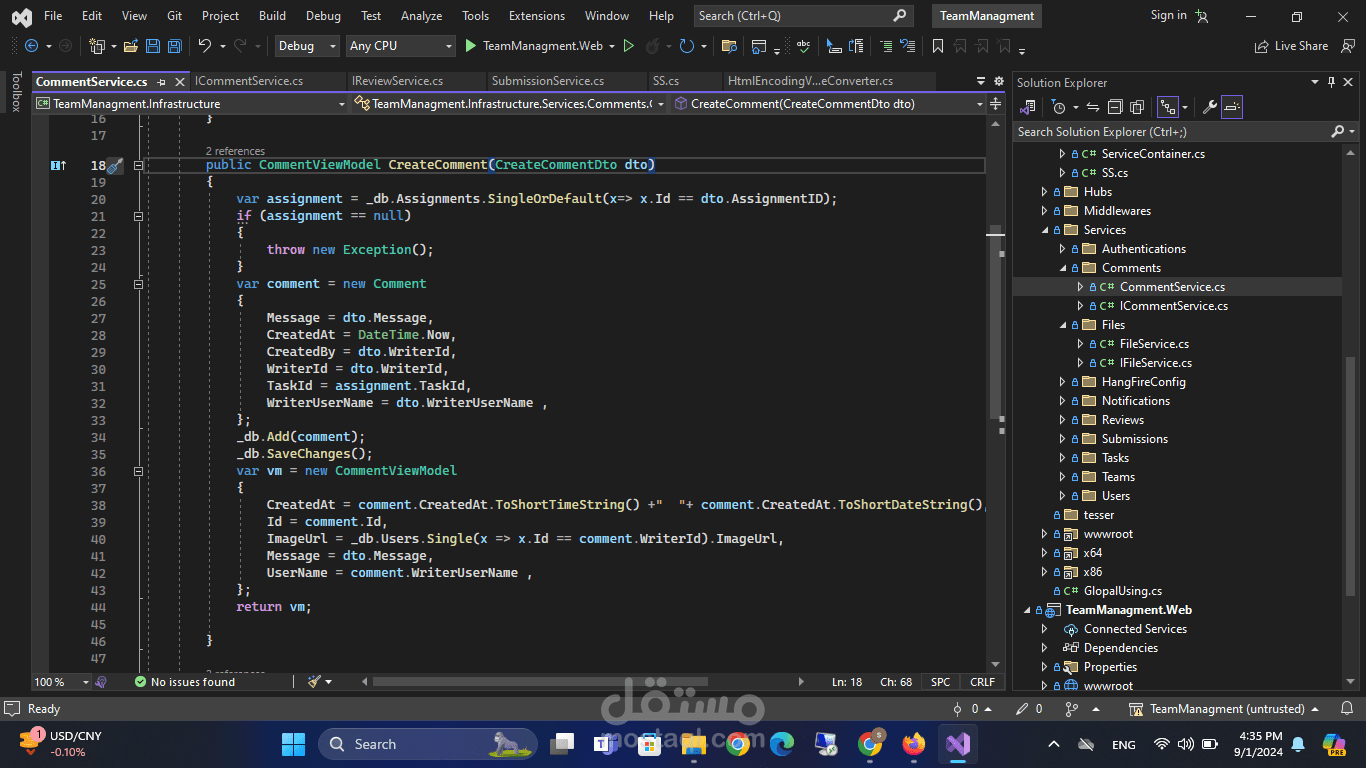Collapse the var vm initializer outline at line 36
Screen dimensions: 1366x768
(139, 471)
